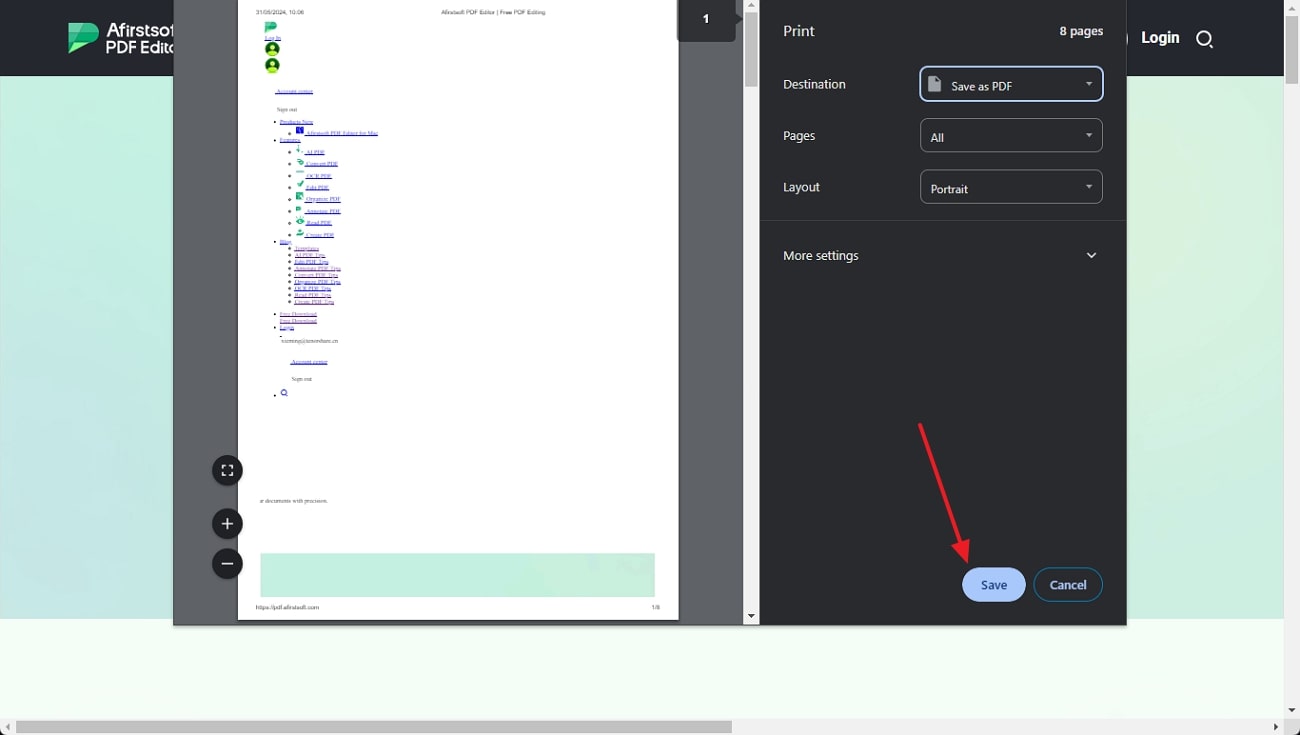
Task: Click the Afirstsoft logo in the site header
Action: [120, 38]
